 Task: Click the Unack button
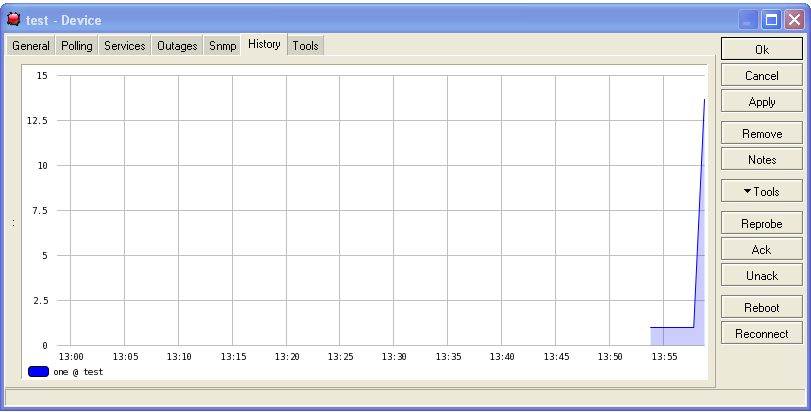coord(762,276)
